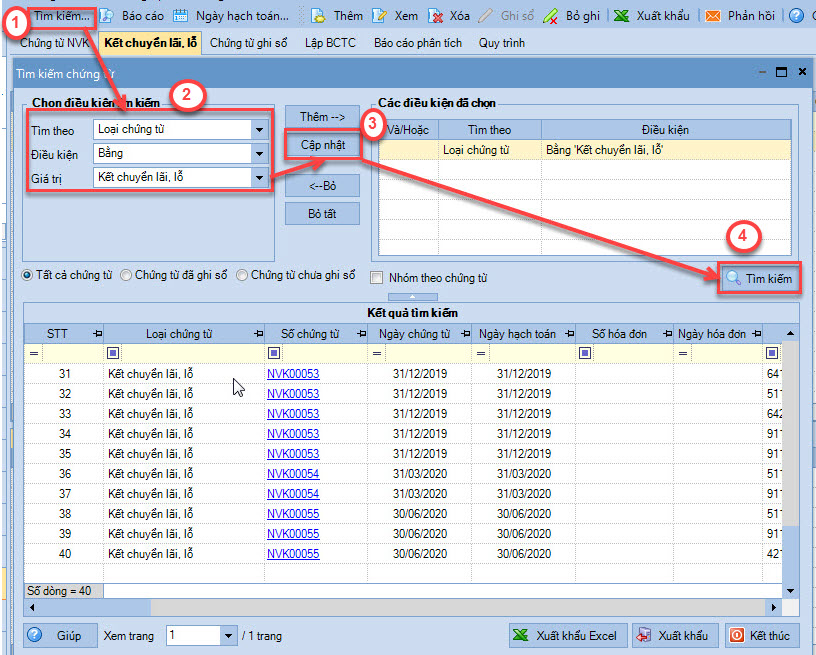Open the Xem trang page dropdown

click(x=227, y=635)
